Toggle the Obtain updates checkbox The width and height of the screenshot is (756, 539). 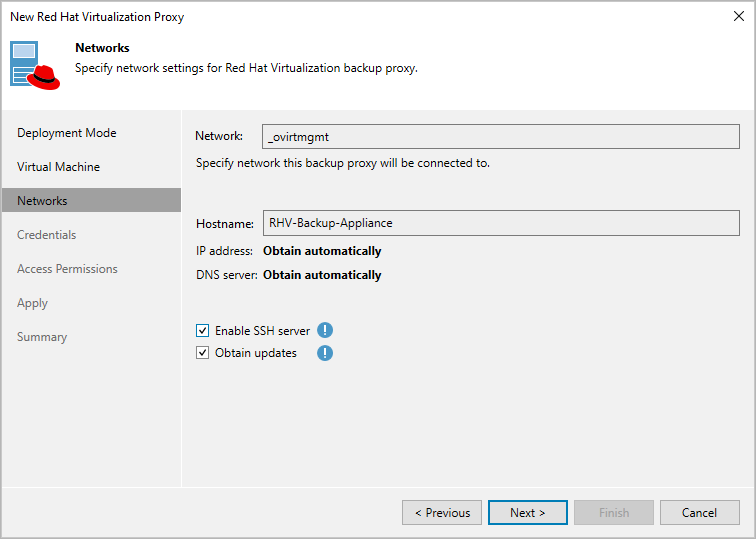click(202, 353)
